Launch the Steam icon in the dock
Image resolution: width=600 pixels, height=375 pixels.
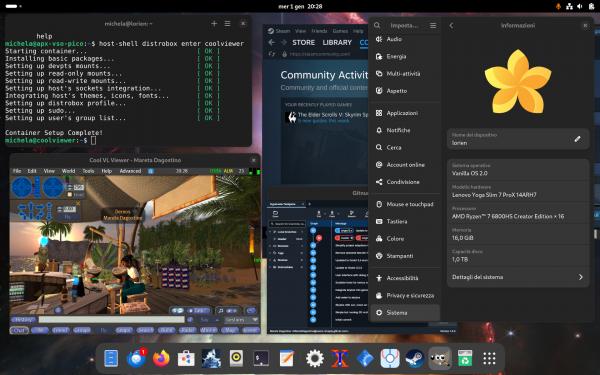[x=415, y=359]
